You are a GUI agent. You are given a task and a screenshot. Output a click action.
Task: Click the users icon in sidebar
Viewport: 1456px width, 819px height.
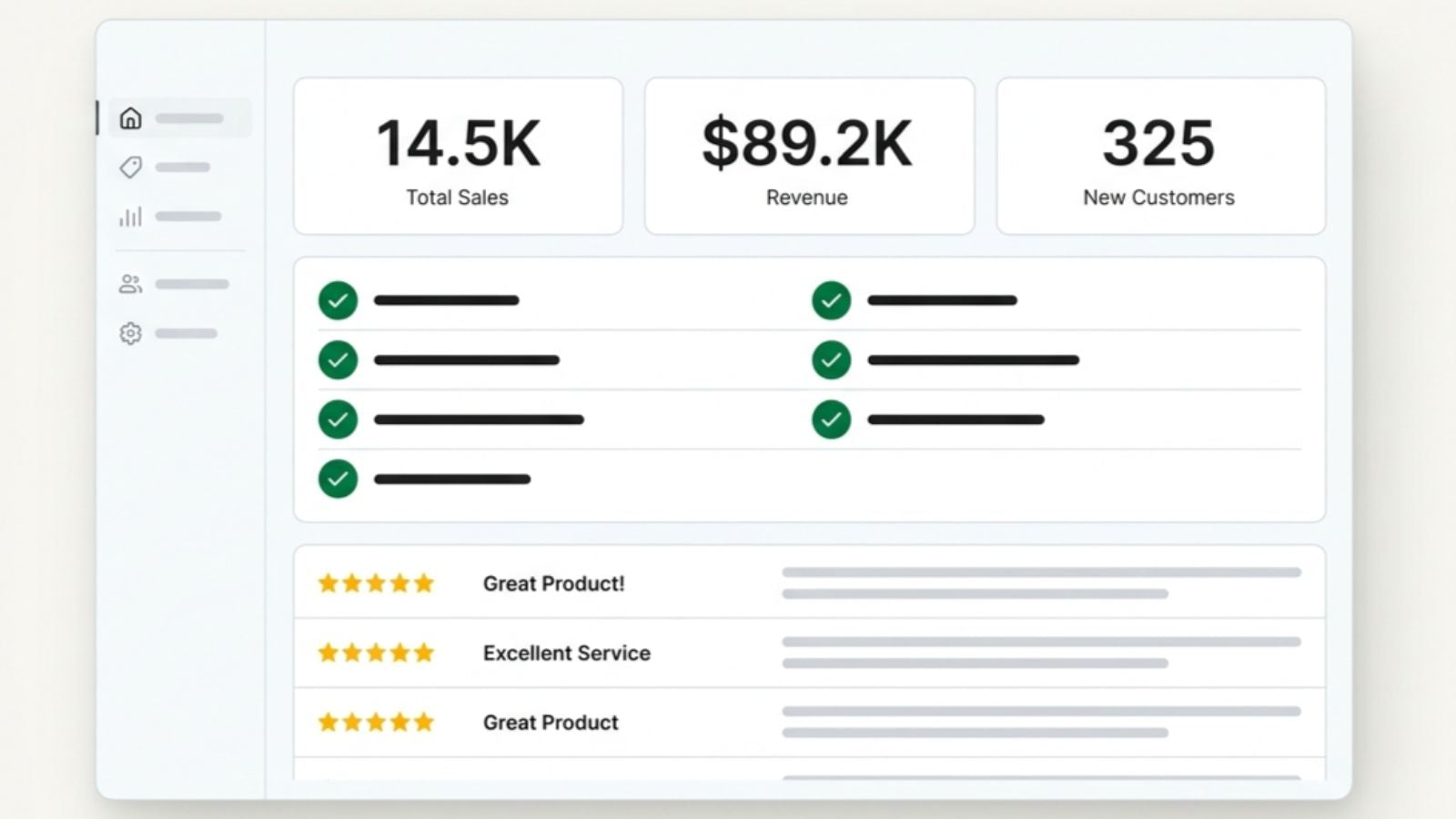[x=131, y=284]
